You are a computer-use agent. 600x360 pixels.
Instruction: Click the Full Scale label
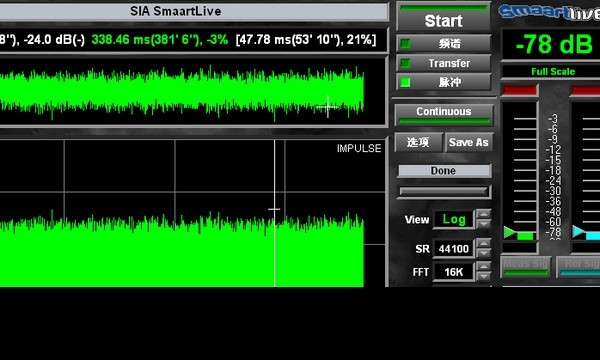click(553, 72)
